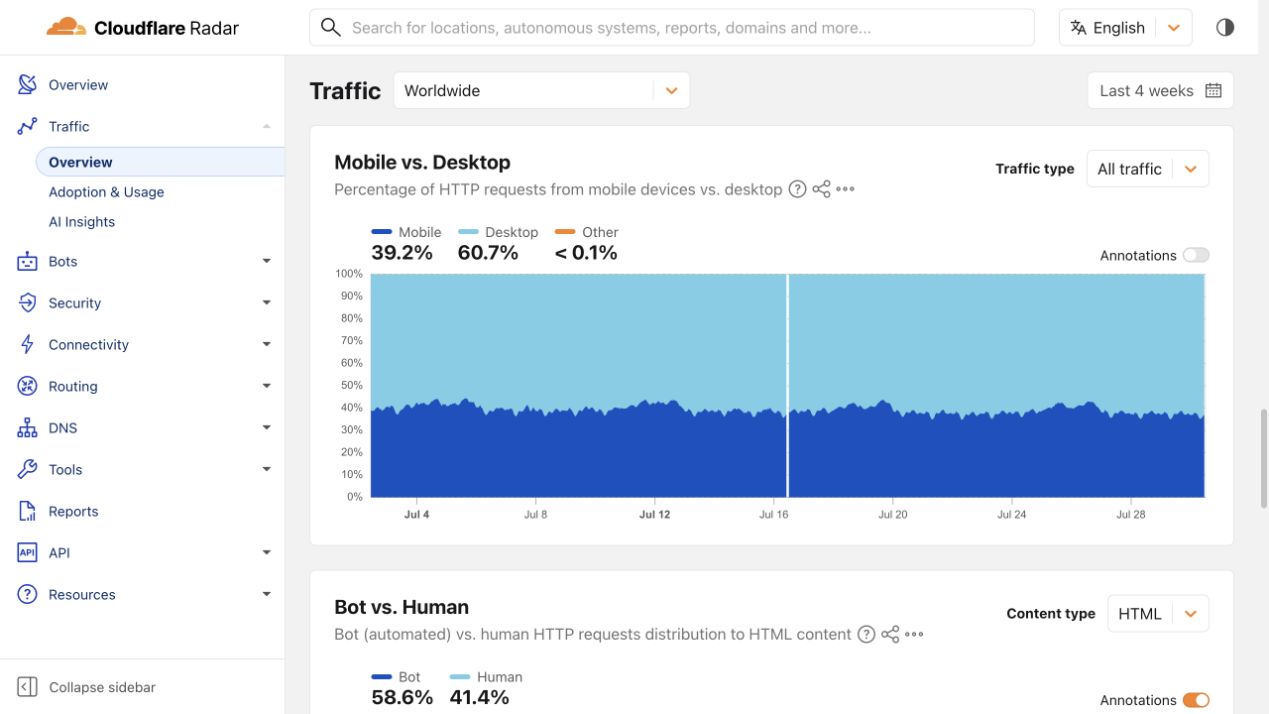Image resolution: width=1269 pixels, height=714 pixels.
Task: Focus the Radar search field
Action: [672, 28]
